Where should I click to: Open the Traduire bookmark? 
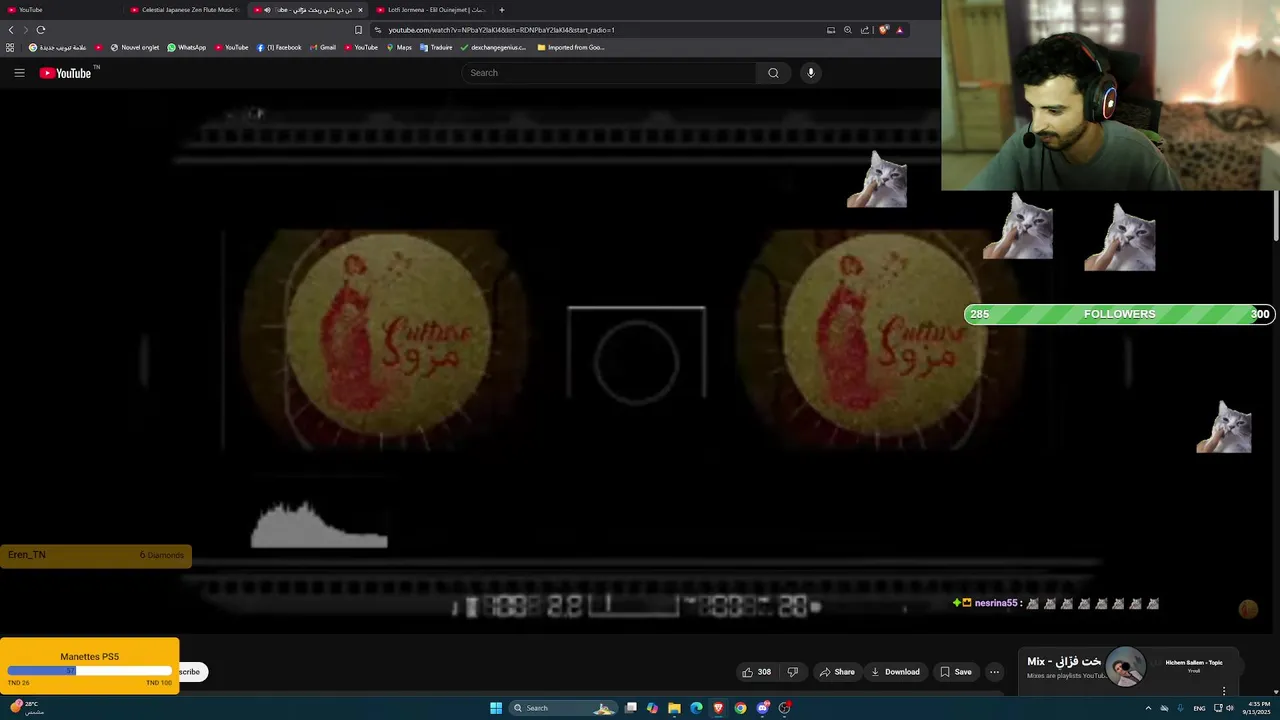[436, 47]
